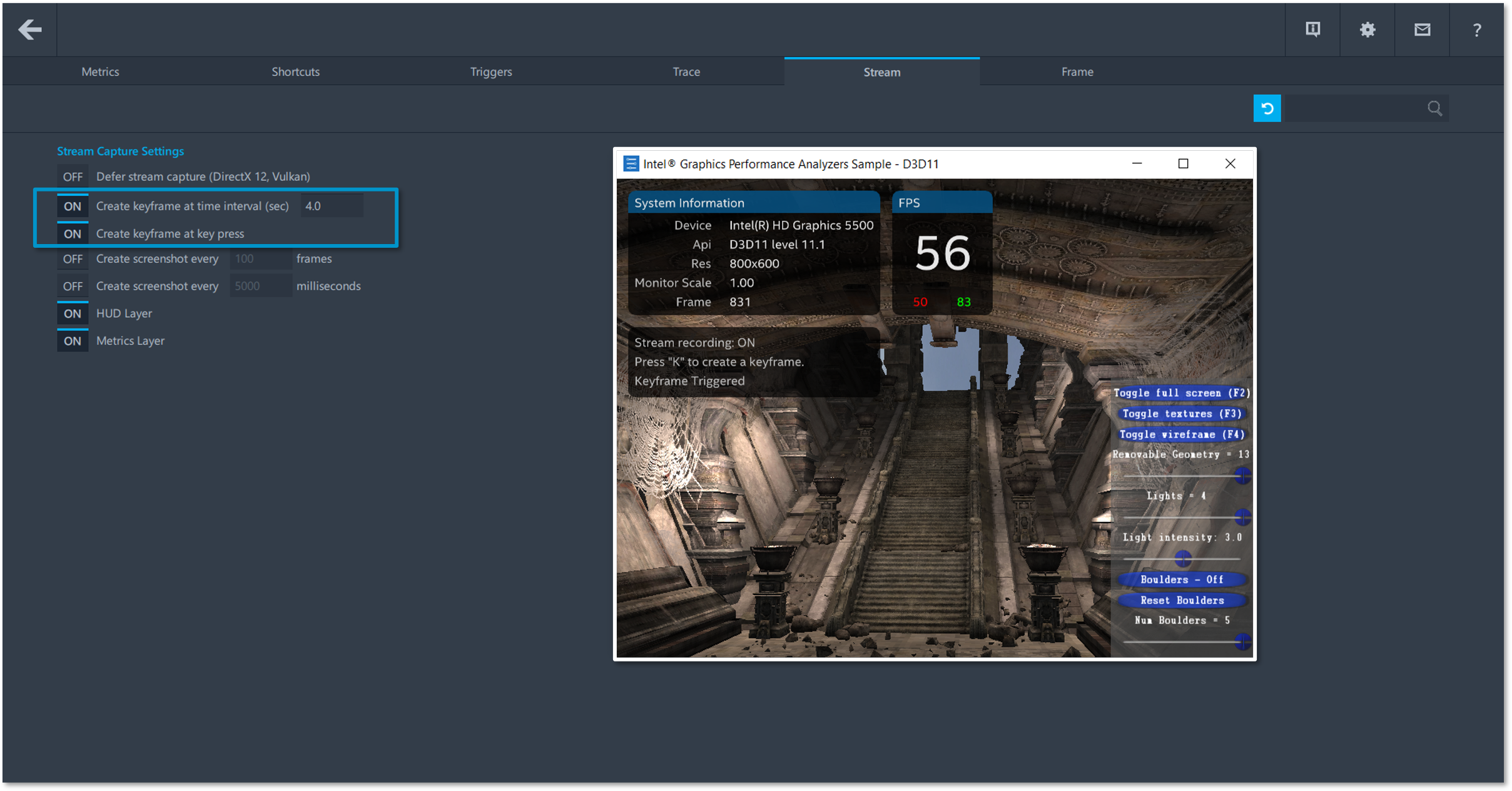This screenshot has width=1512, height=791.
Task: Toggle the Metrics Layer switch
Action: point(73,341)
